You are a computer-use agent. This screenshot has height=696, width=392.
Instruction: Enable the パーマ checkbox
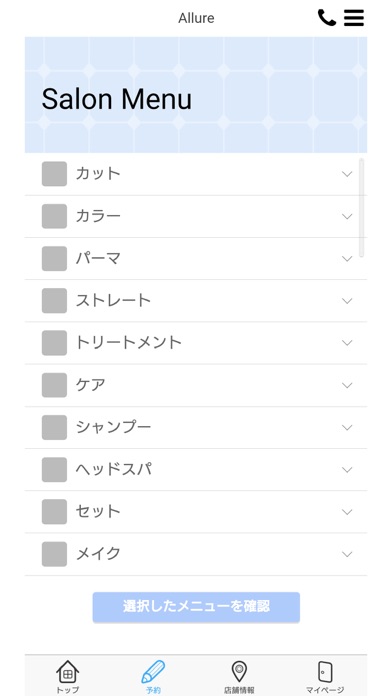[54, 258]
